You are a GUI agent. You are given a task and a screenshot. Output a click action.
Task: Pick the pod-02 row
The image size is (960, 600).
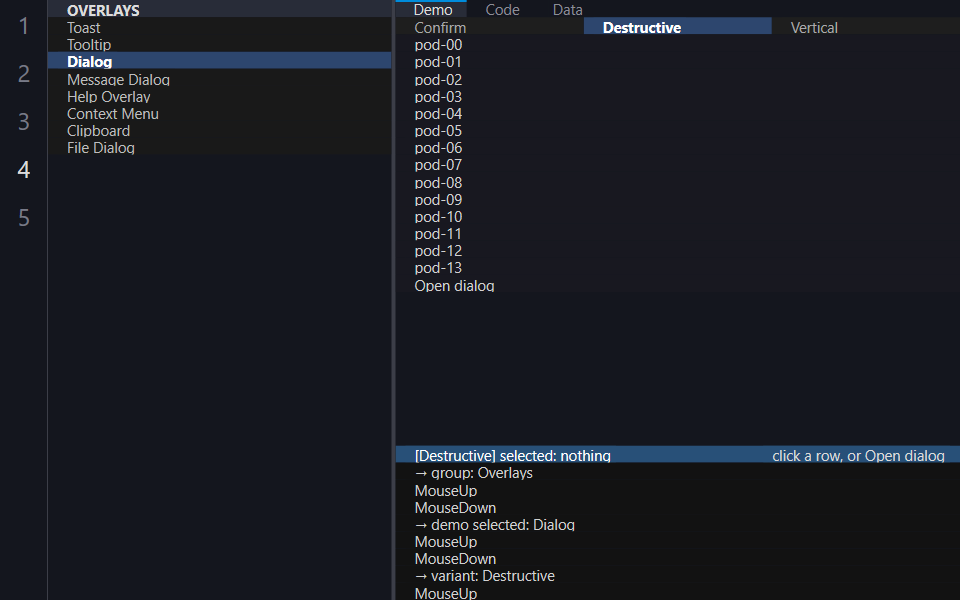[x=678, y=80]
